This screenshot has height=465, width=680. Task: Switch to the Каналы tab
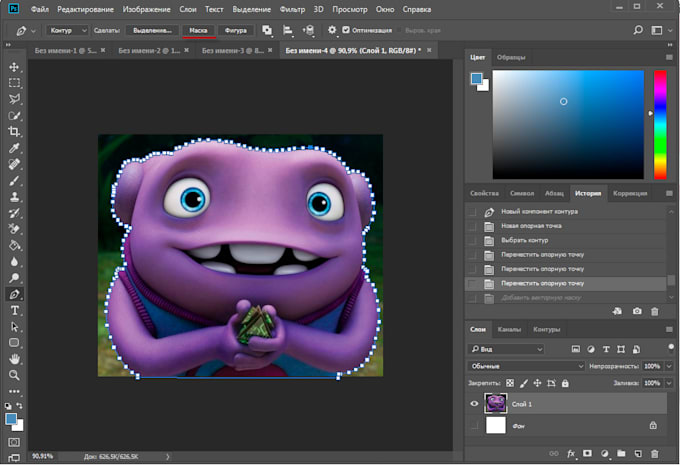coord(509,329)
